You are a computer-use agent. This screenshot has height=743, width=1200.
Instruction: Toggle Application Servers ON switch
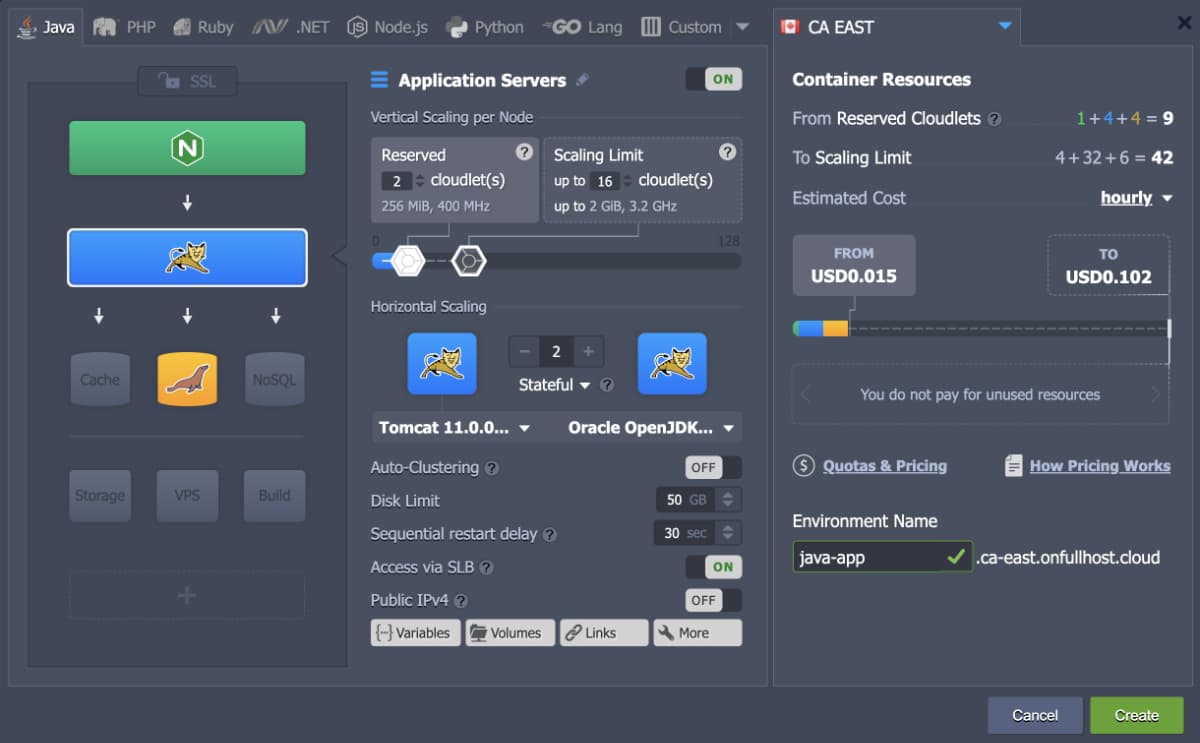714,80
